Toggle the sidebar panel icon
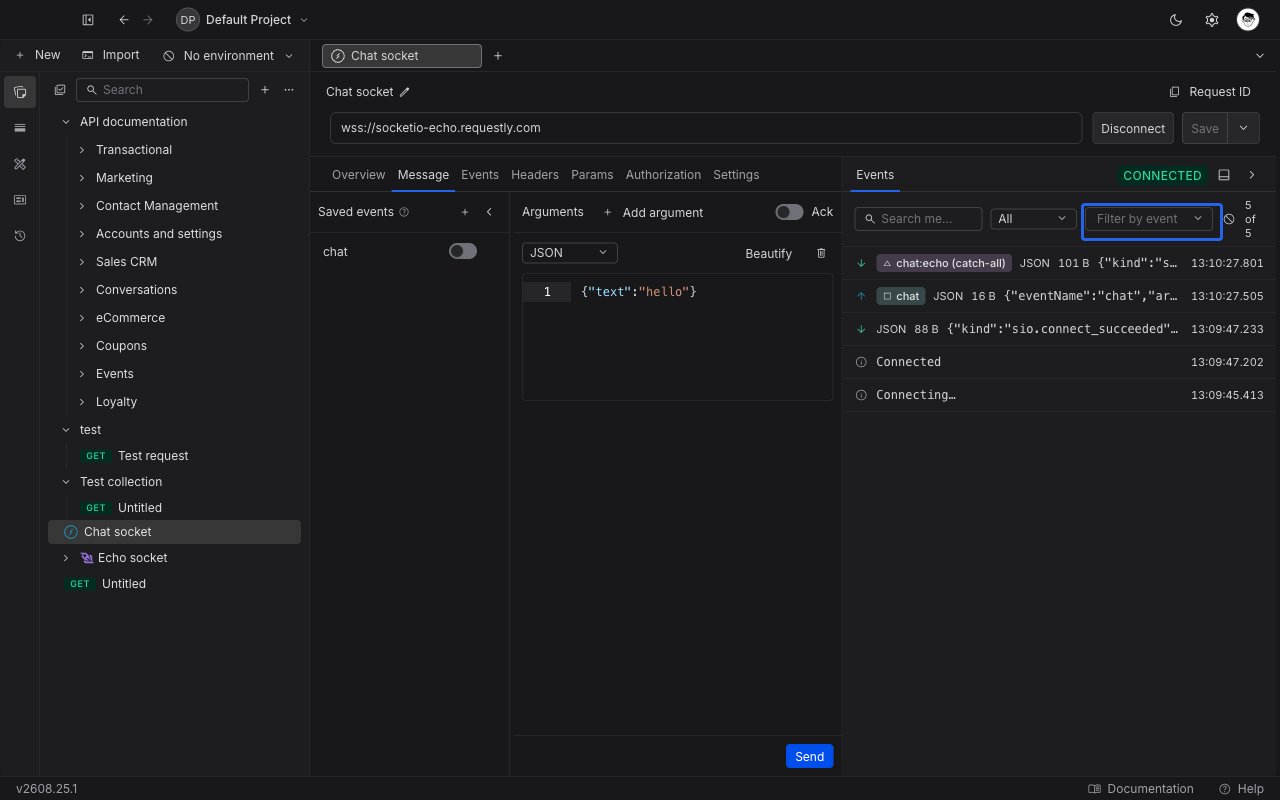 [88, 20]
